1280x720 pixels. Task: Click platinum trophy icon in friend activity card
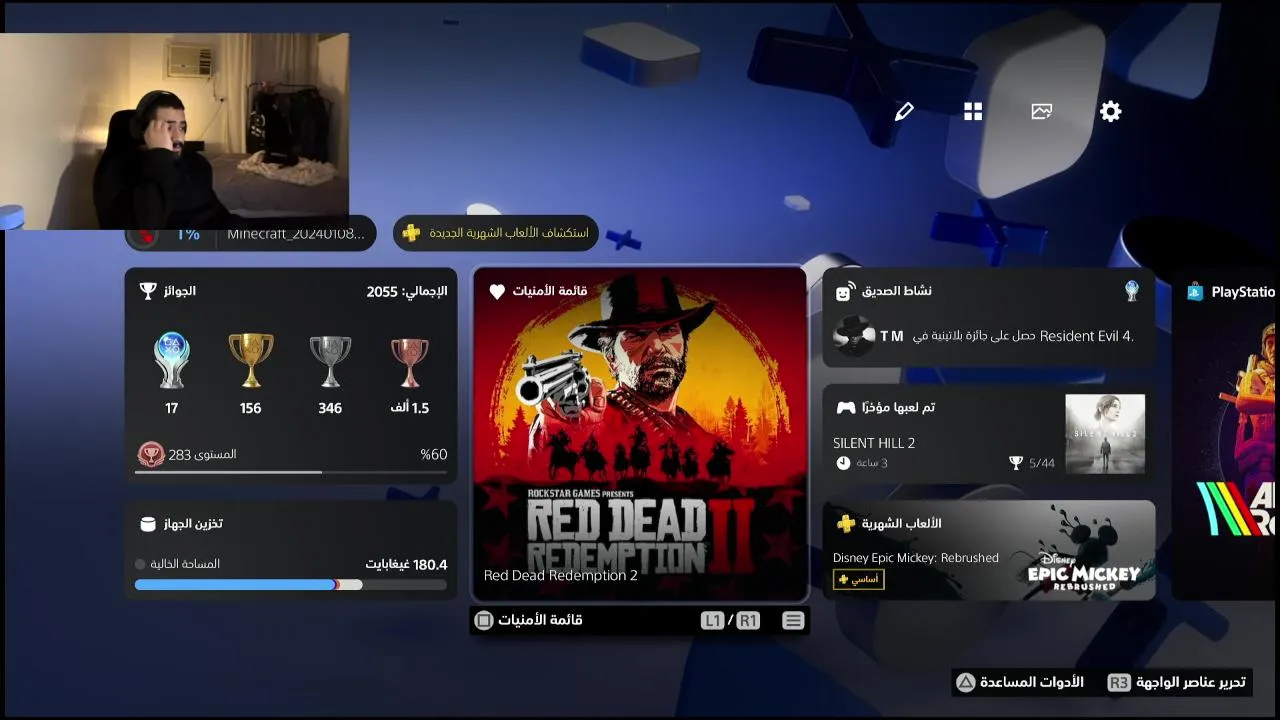pyautogui.click(x=1132, y=291)
